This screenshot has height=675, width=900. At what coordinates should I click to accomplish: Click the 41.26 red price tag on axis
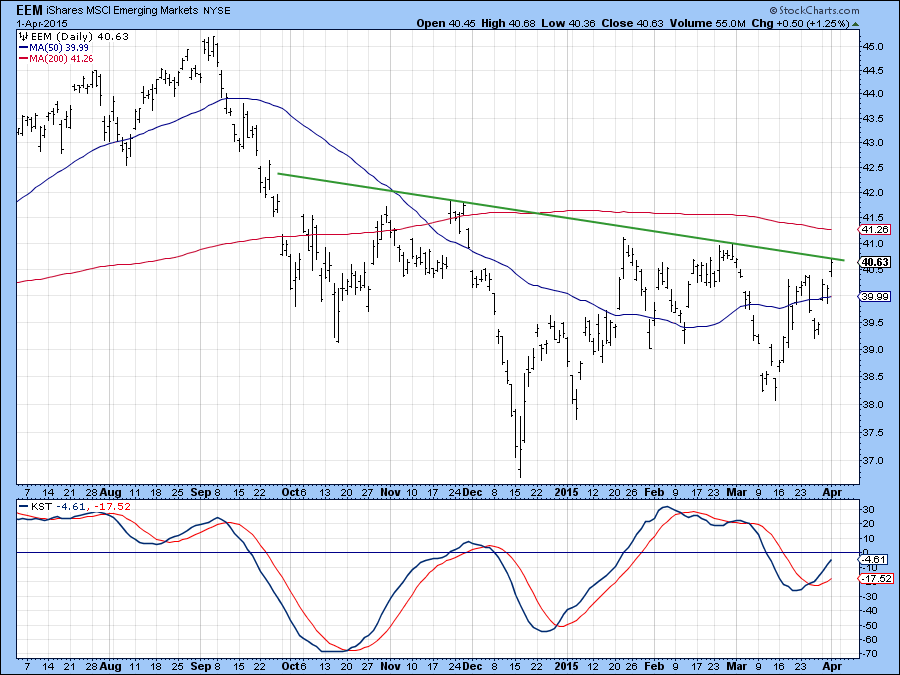click(875, 230)
